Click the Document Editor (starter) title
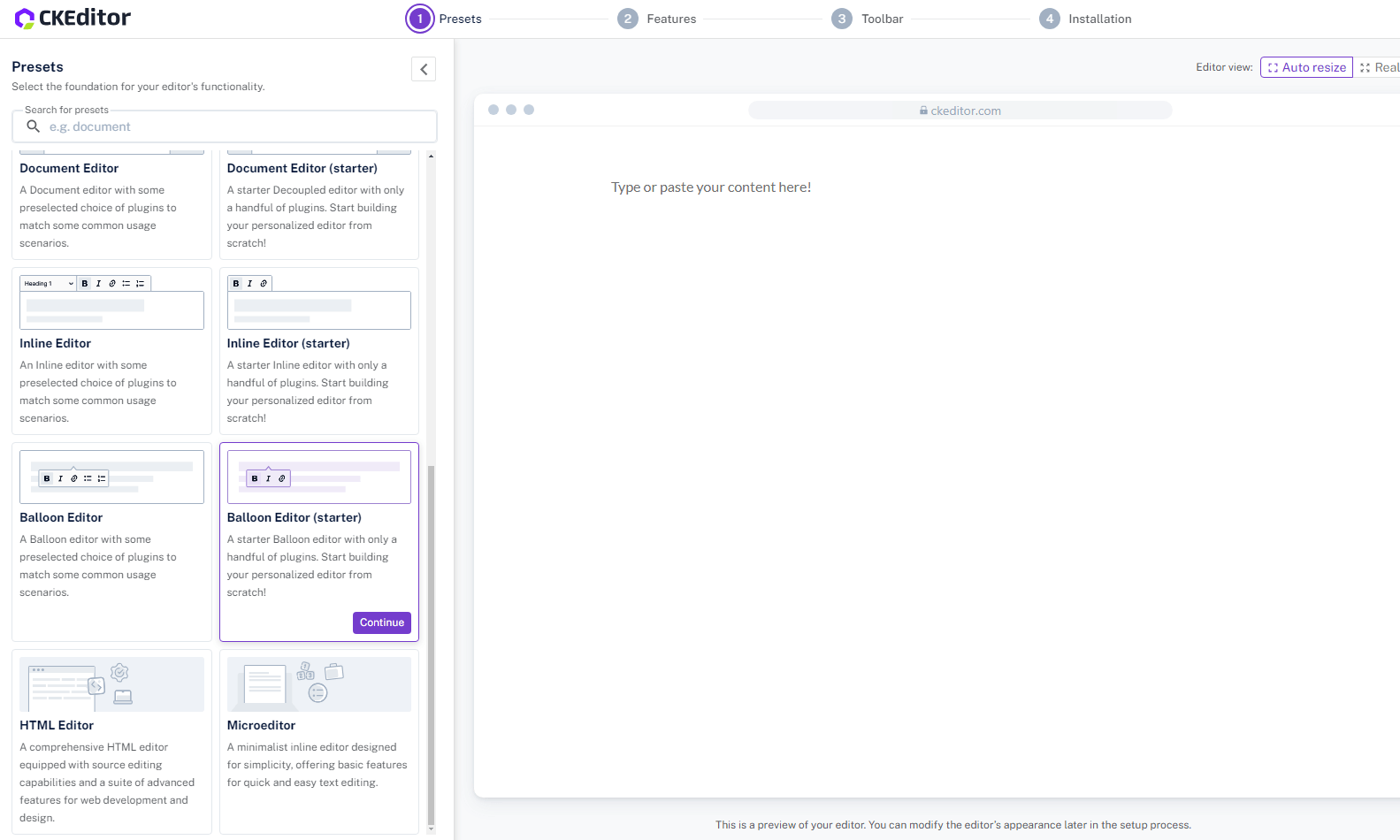 coord(302,168)
